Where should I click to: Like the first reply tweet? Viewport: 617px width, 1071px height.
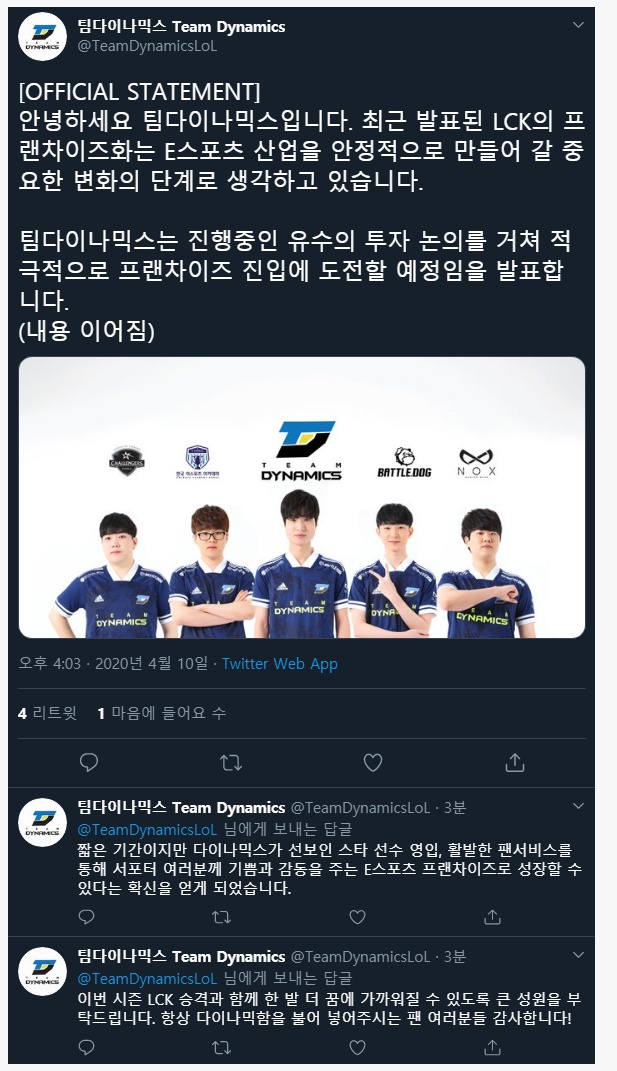(357, 917)
